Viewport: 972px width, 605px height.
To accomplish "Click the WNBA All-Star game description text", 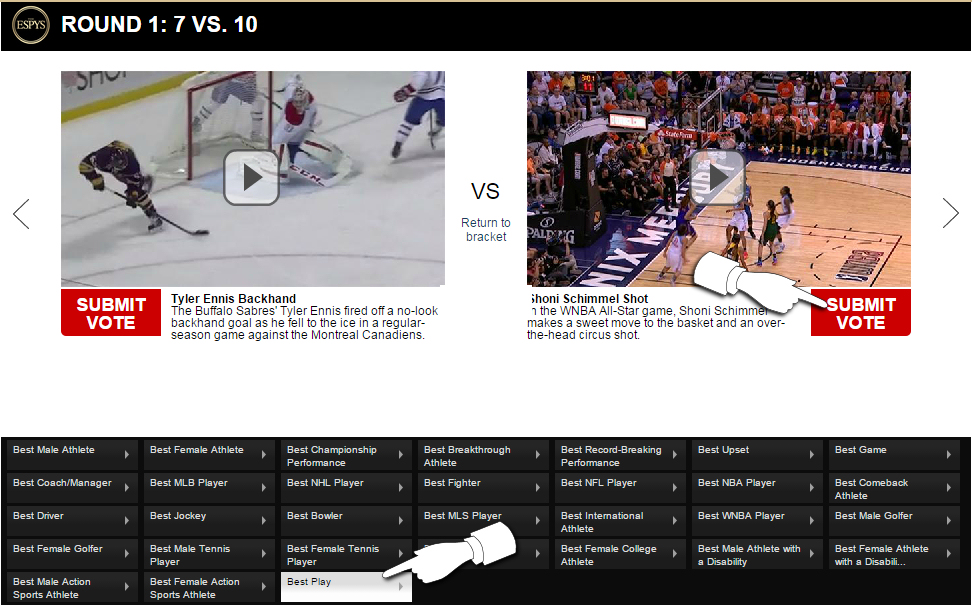I will (656, 323).
